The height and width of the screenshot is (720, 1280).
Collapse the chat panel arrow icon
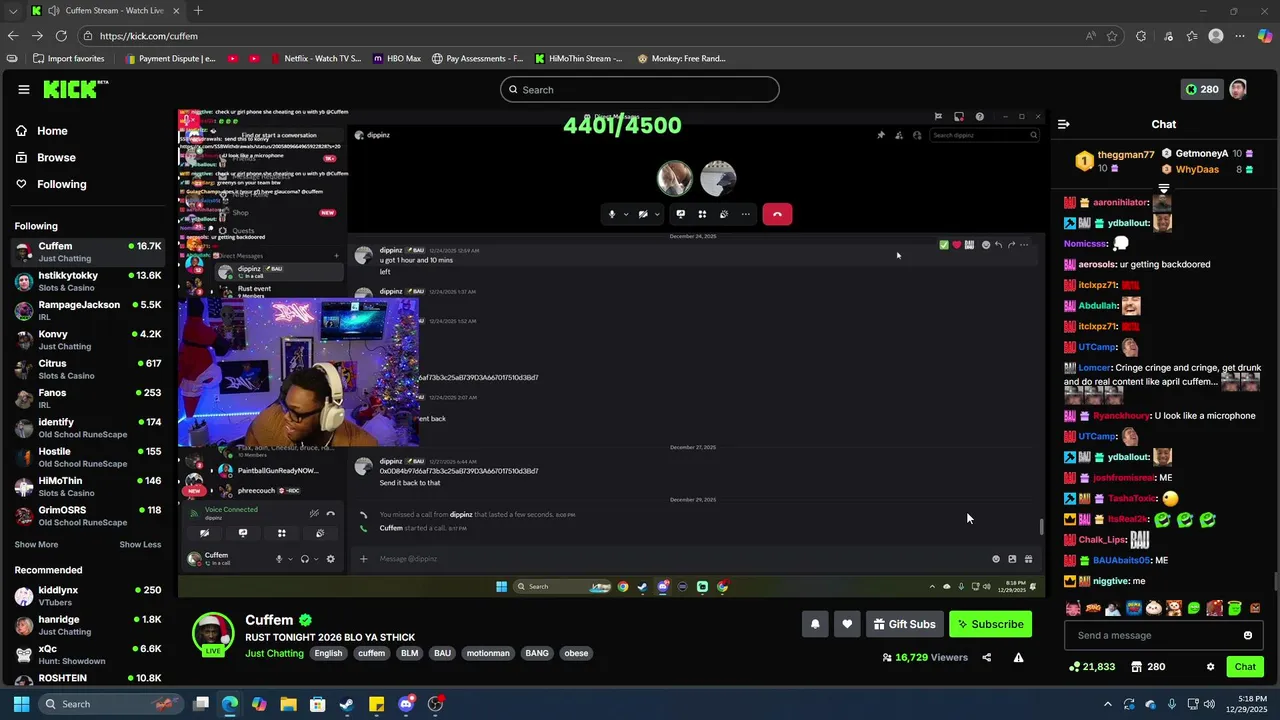click(x=1063, y=124)
